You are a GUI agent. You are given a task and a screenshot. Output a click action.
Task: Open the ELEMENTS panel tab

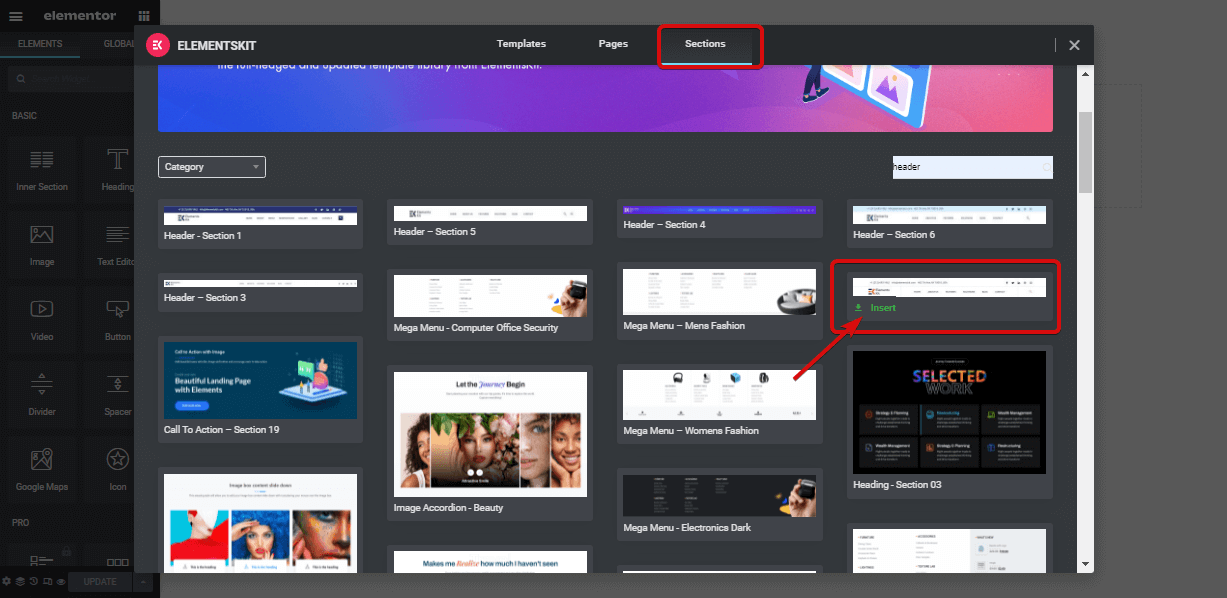40,44
